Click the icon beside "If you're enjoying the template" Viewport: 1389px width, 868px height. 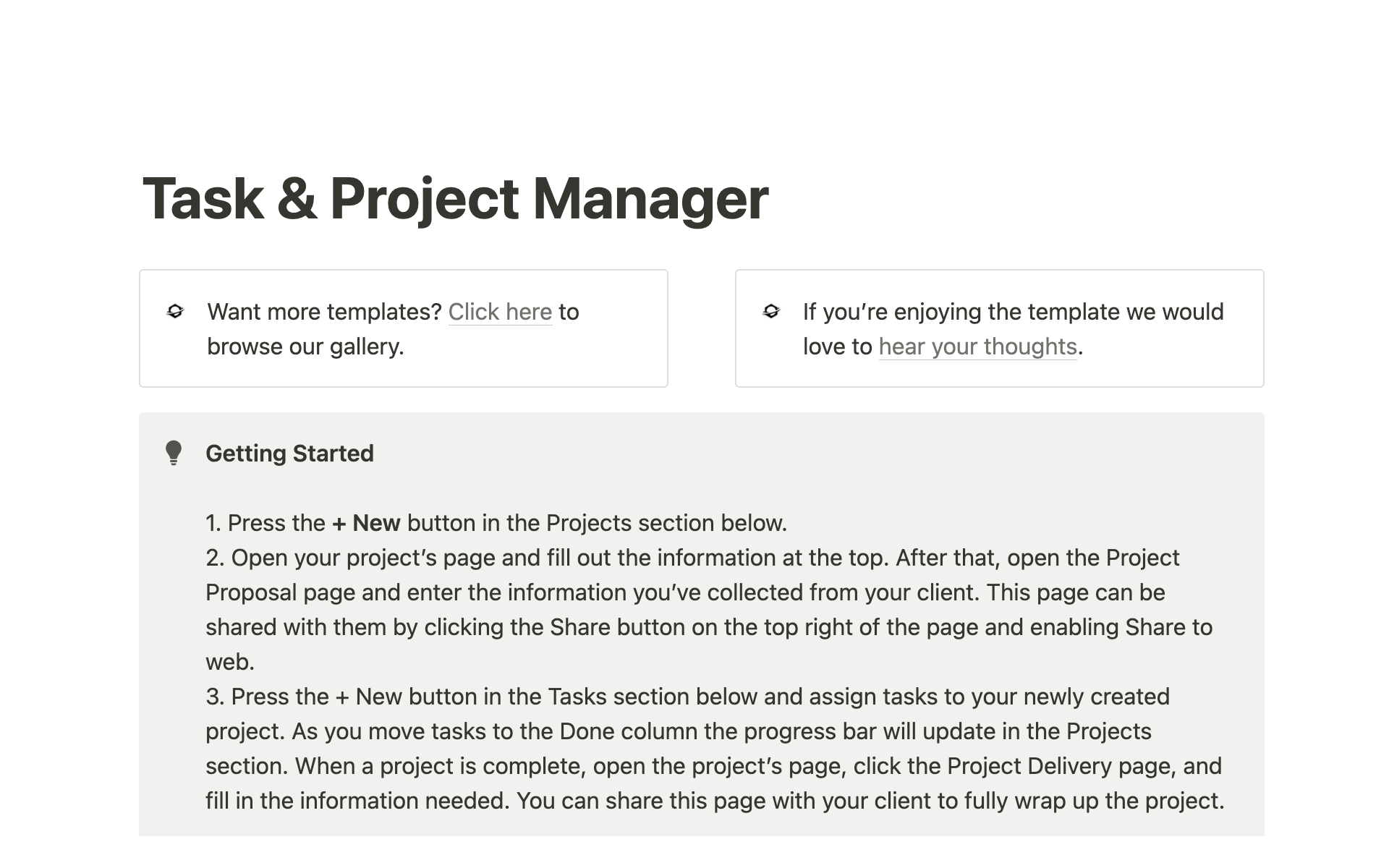point(771,312)
